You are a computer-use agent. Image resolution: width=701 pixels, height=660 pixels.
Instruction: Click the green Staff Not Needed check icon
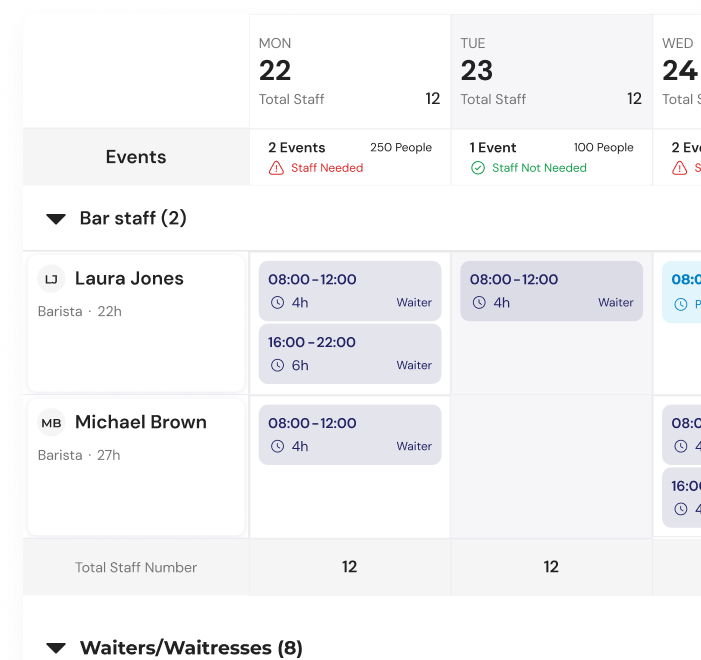[x=478, y=168]
